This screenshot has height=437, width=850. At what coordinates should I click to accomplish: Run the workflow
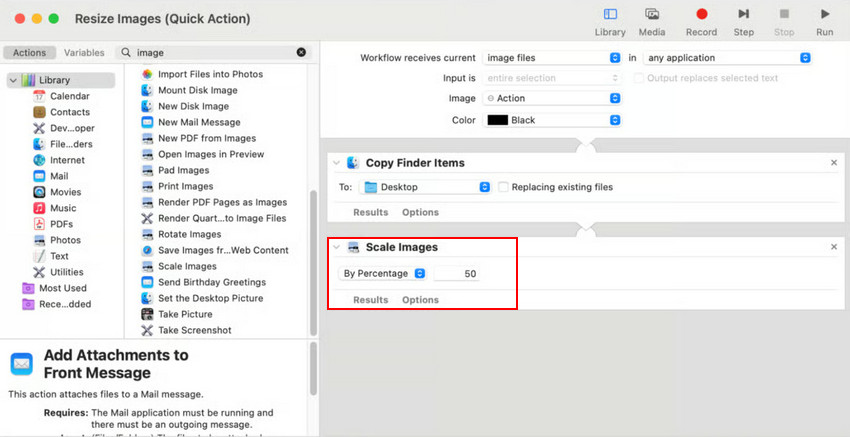point(825,22)
